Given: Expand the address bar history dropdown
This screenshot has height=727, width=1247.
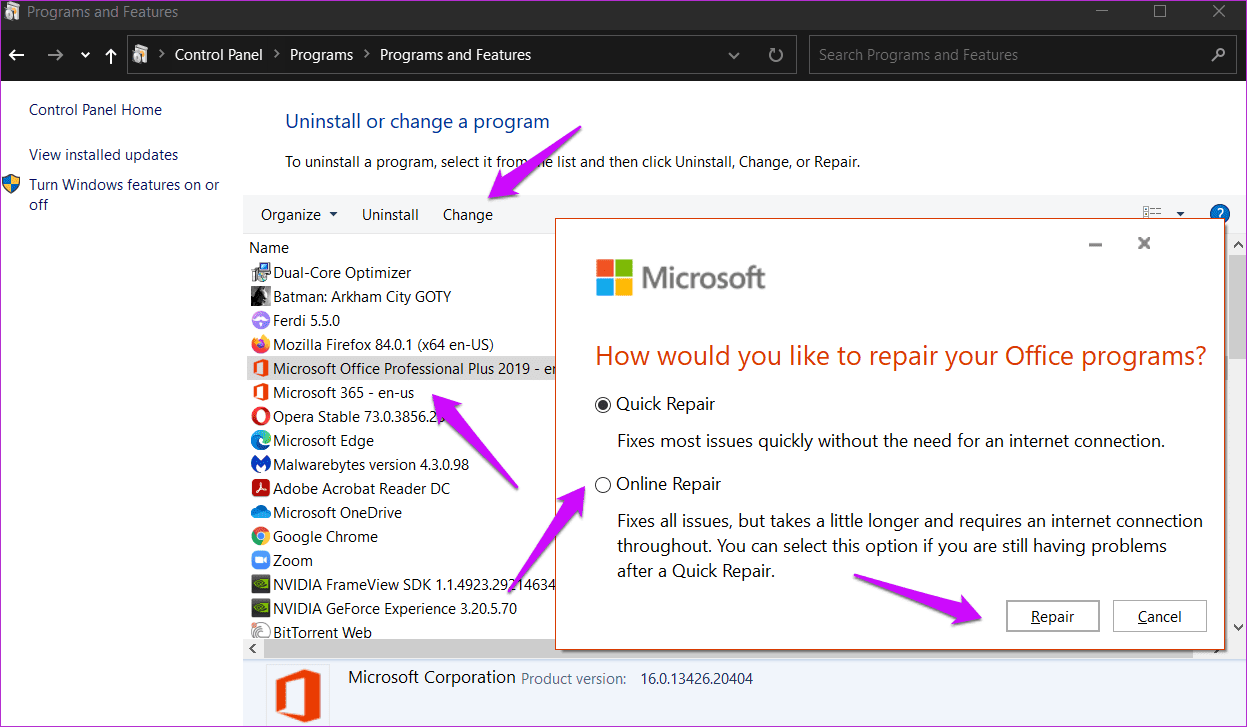Looking at the screenshot, I should click(x=734, y=55).
